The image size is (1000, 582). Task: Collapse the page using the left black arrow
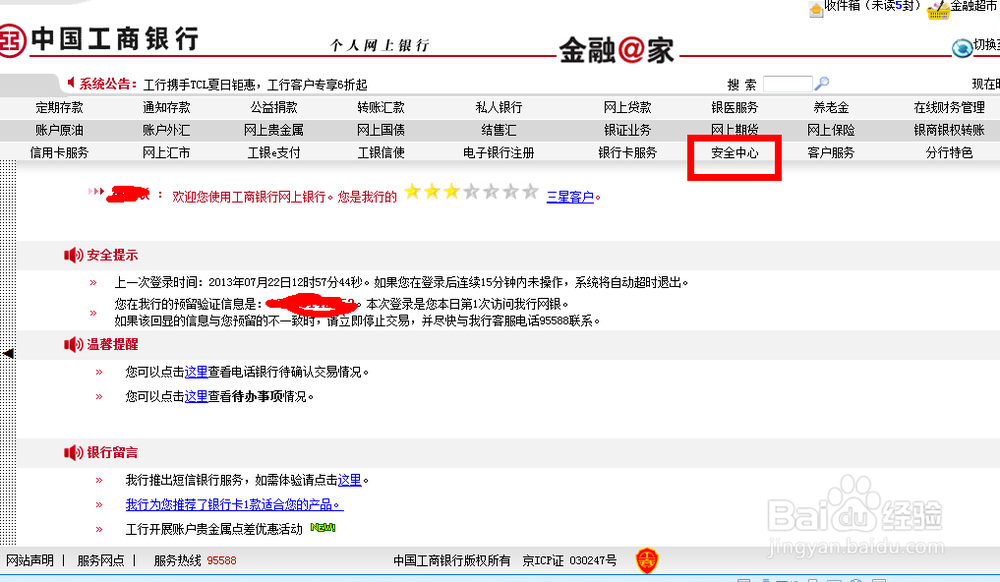tap(7, 354)
